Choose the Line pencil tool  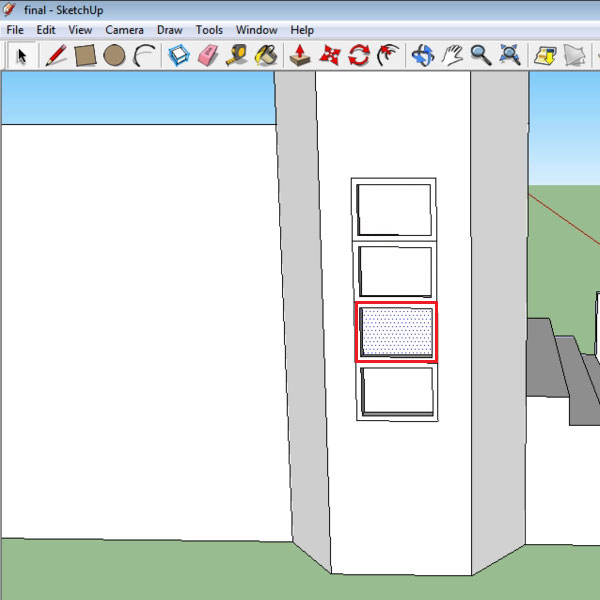click(56, 55)
